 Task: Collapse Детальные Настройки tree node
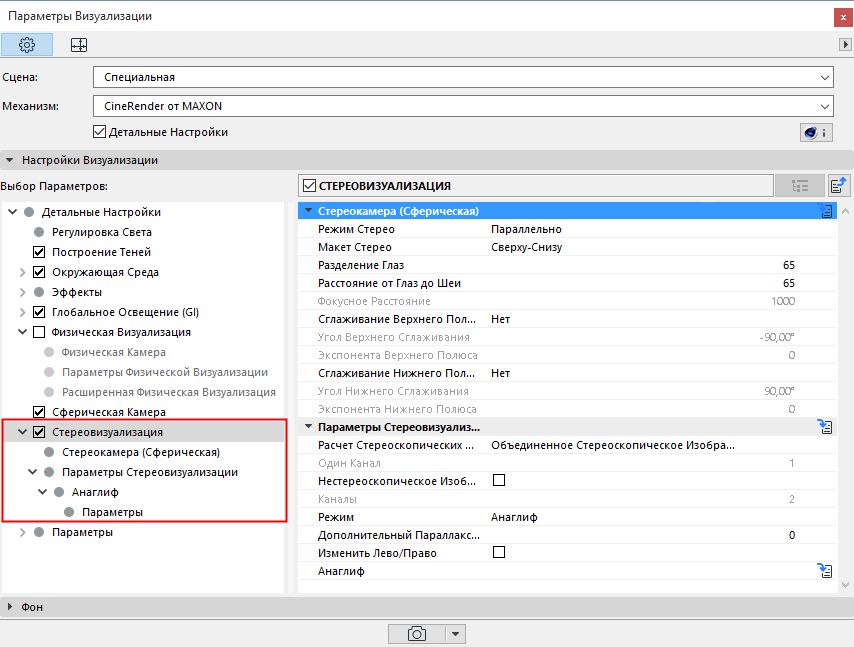pos(13,212)
